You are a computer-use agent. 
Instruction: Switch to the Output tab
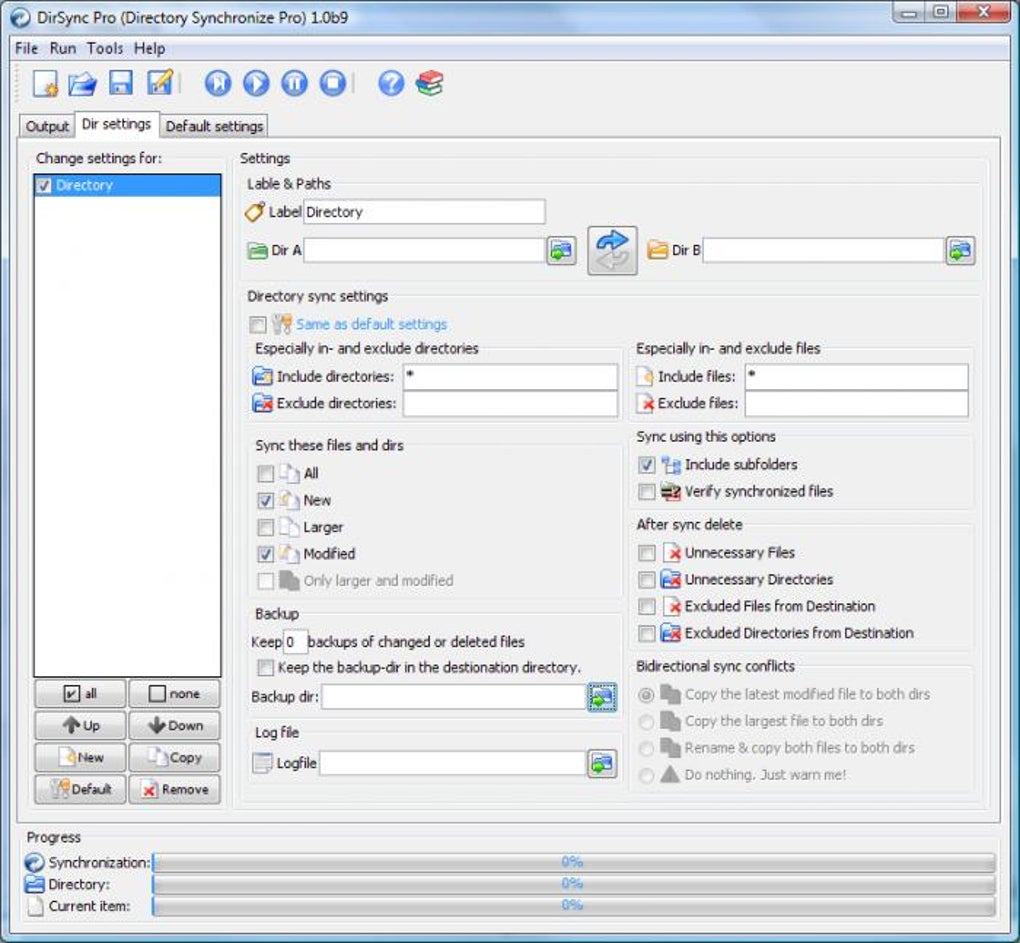pyautogui.click(x=47, y=126)
